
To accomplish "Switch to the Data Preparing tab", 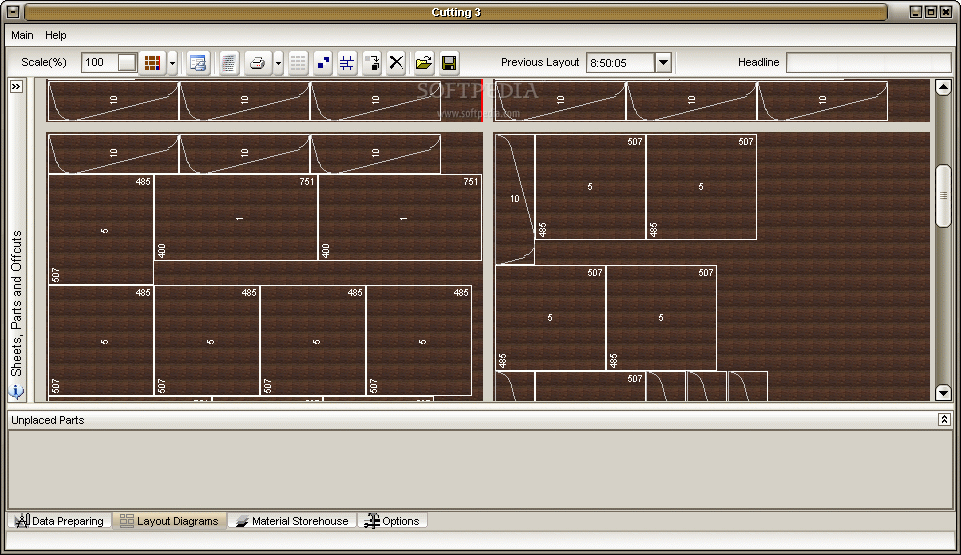I will 59,521.
